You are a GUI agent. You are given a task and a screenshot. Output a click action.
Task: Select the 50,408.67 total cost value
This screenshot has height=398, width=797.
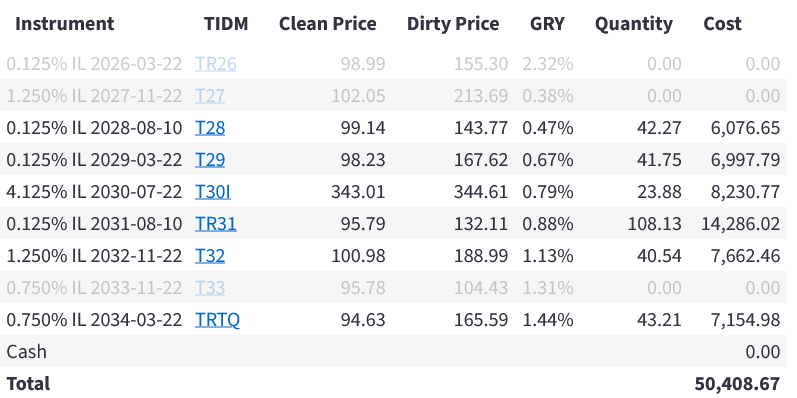point(737,384)
